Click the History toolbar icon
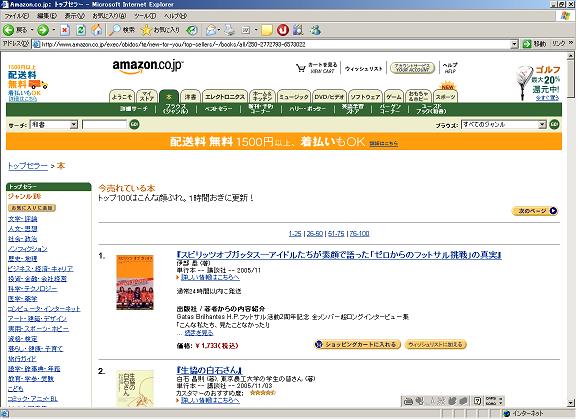This screenshot has width=578, height=419. (192, 30)
